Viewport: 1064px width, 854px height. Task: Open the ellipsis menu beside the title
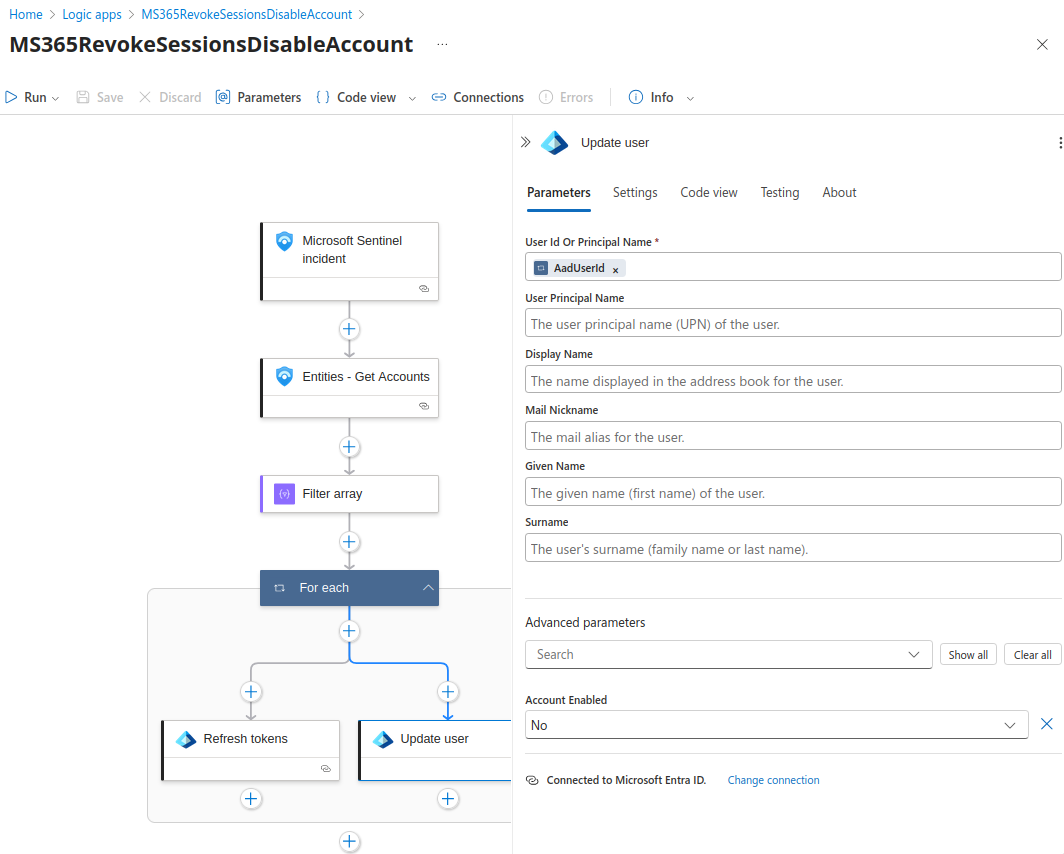click(x=442, y=44)
